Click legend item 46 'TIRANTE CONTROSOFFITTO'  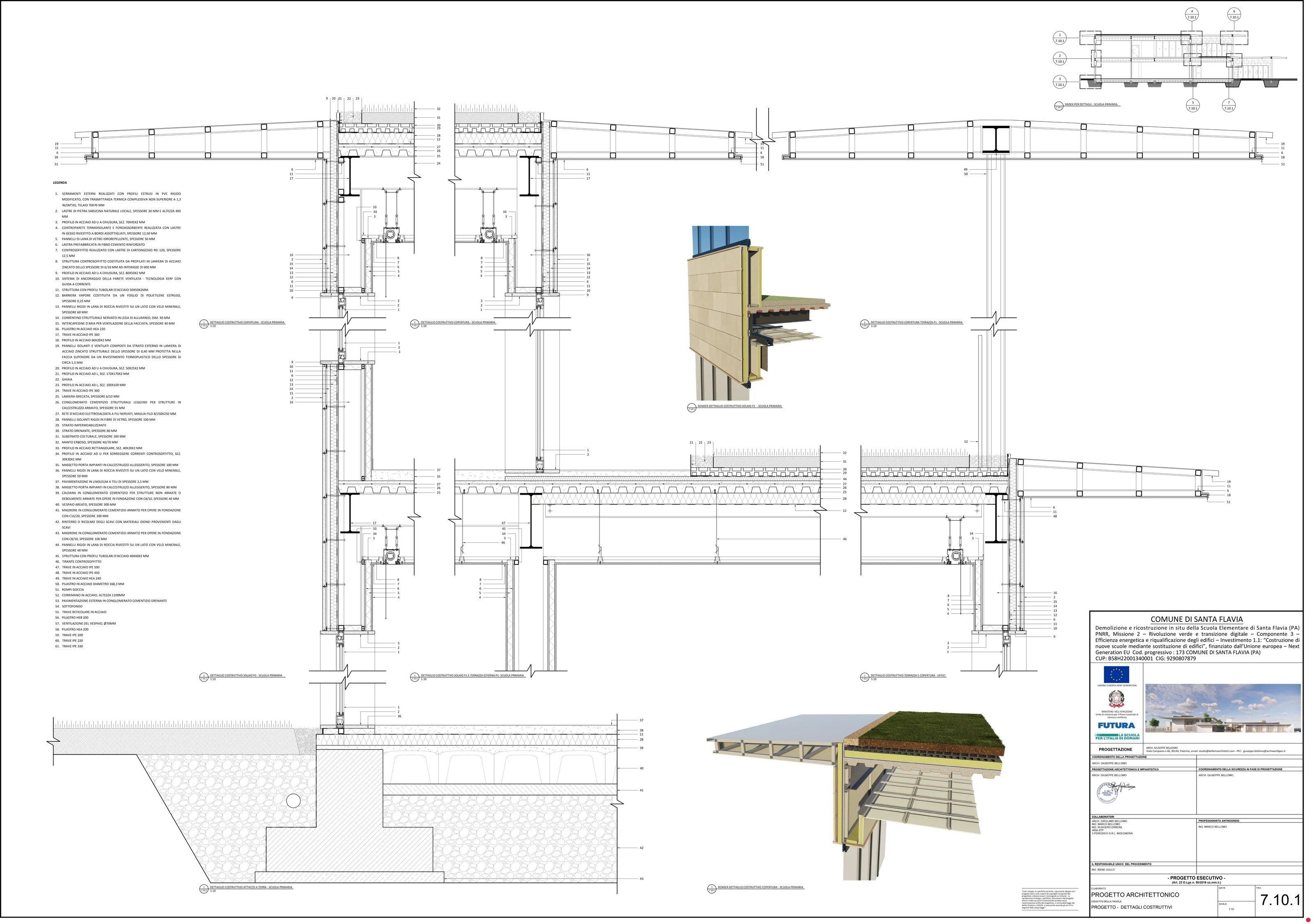(78, 562)
